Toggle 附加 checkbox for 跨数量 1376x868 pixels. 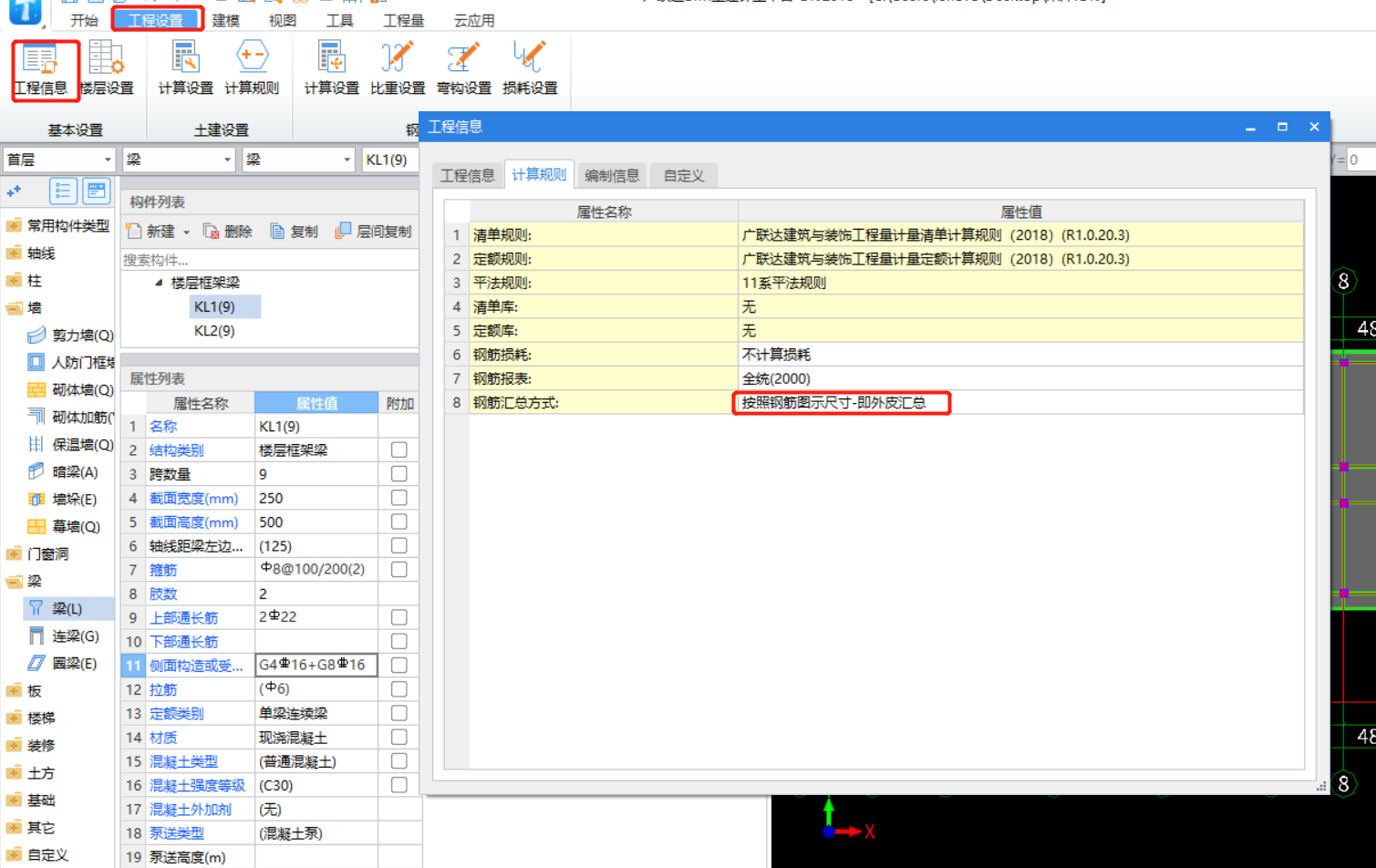click(x=398, y=474)
